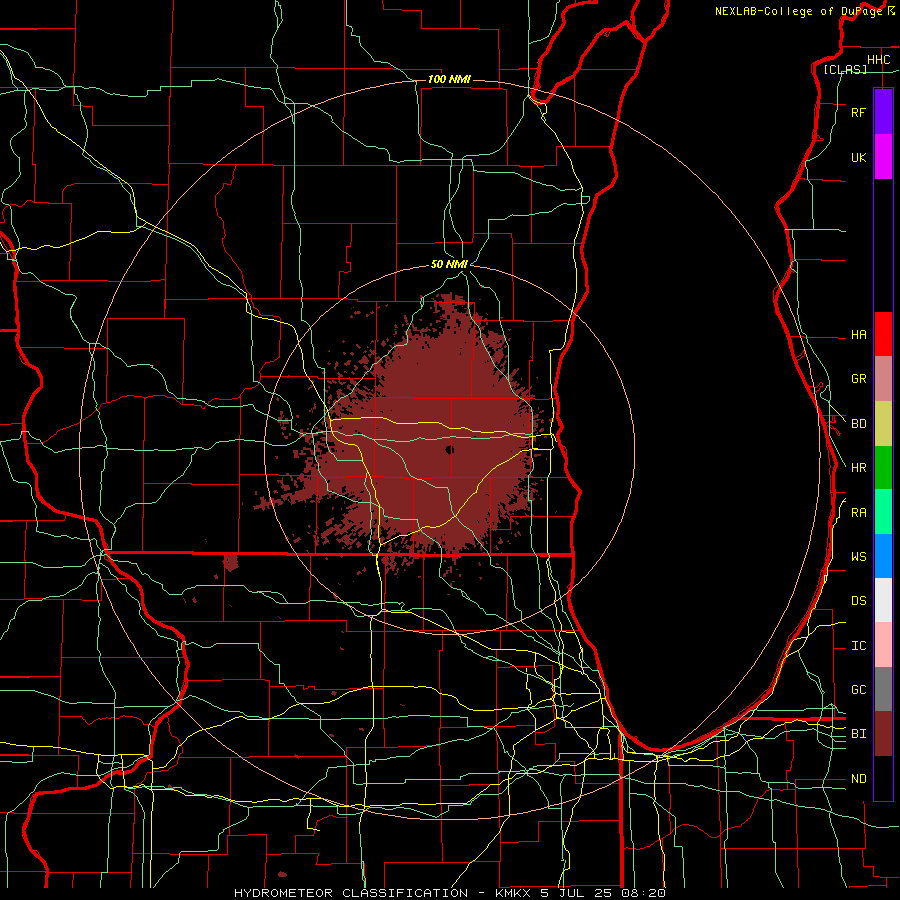Click the RF legend label
Screen dimensions: 900x900
858,112
